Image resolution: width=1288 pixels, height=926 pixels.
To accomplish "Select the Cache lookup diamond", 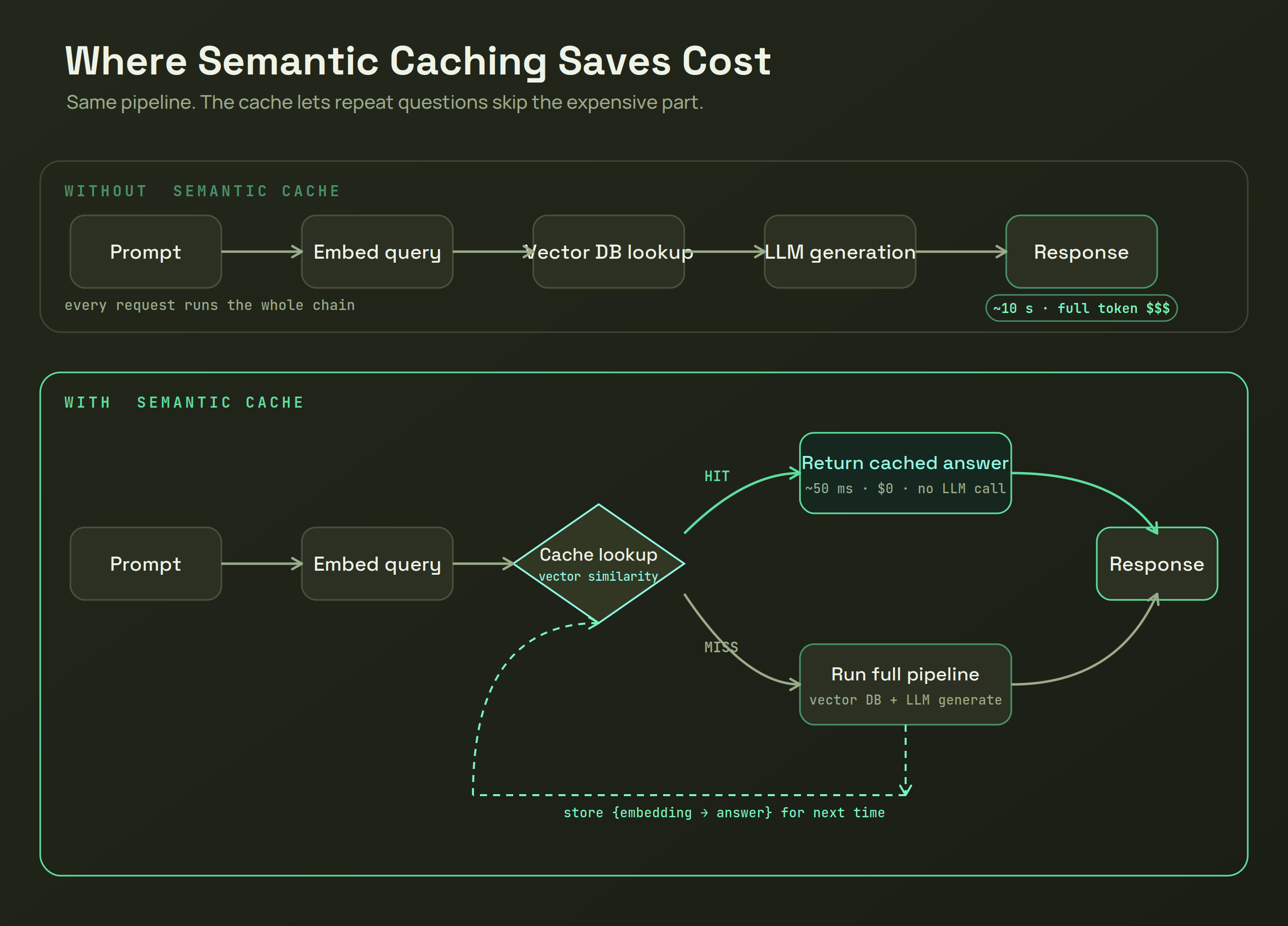I will pos(599,564).
